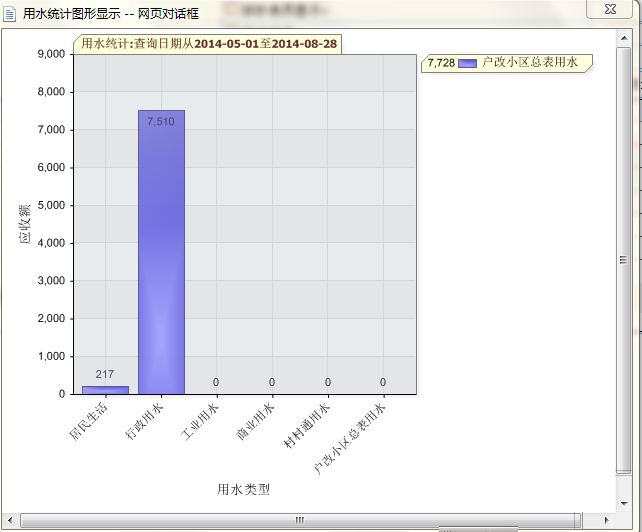The image size is (642, 532).
Task: Click the chart title showing the query date range
Action: (x=209, y=44)
